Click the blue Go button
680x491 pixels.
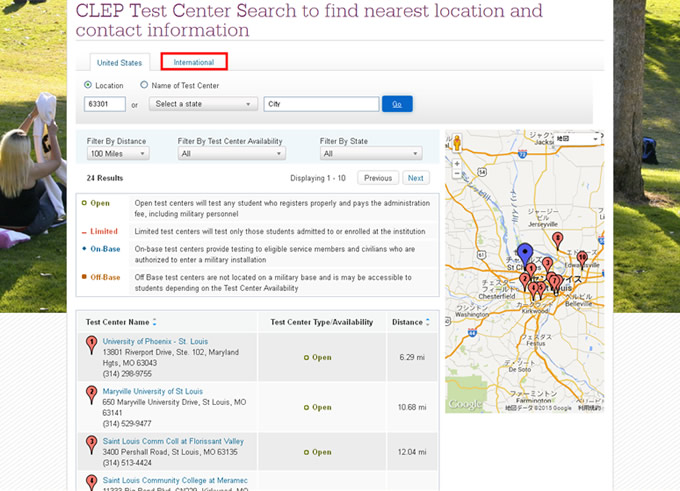pyautogui.click(x=397, y=104)
